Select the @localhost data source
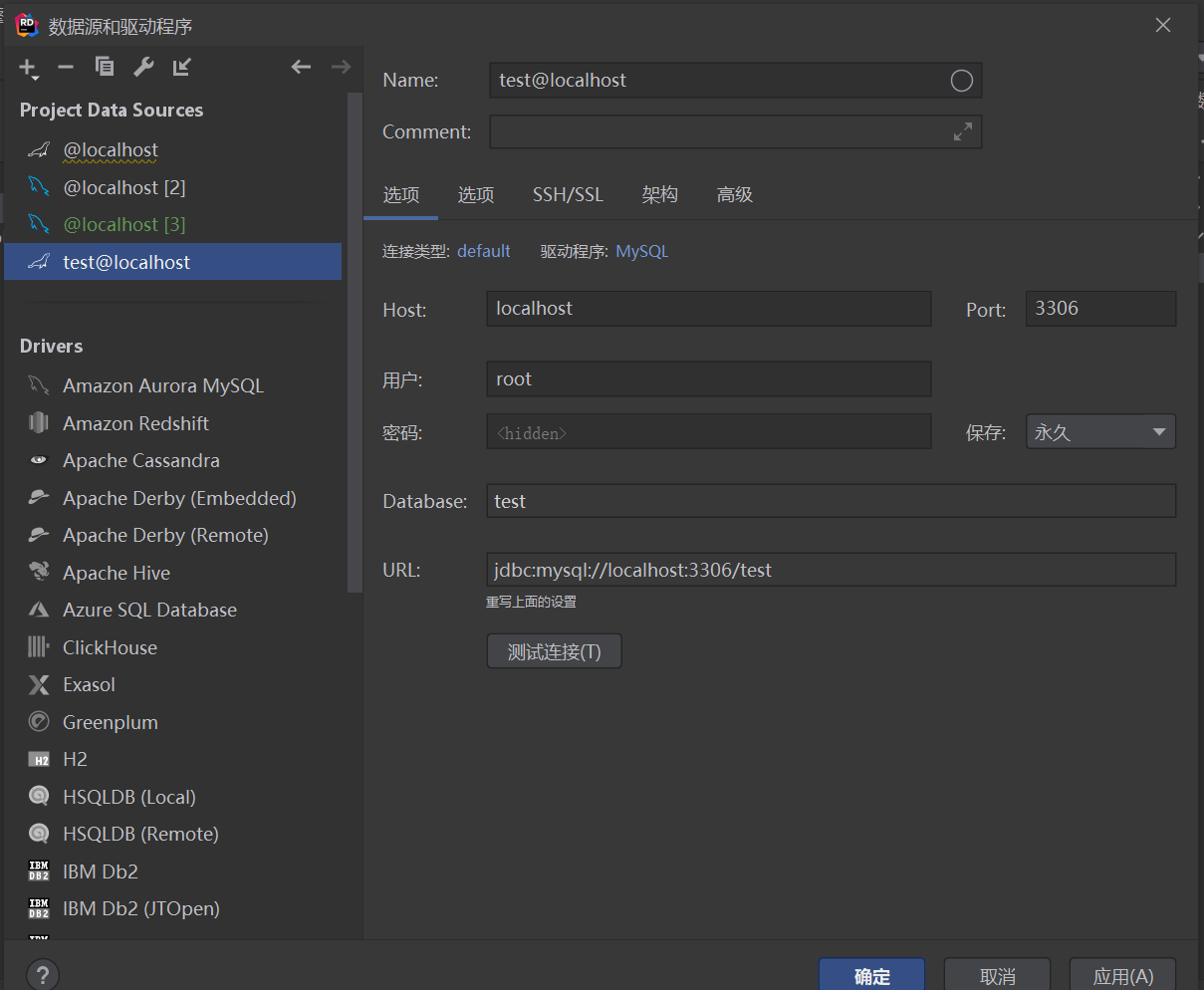The width and height of the screenshot is (1204, 990). click(173, 150)
